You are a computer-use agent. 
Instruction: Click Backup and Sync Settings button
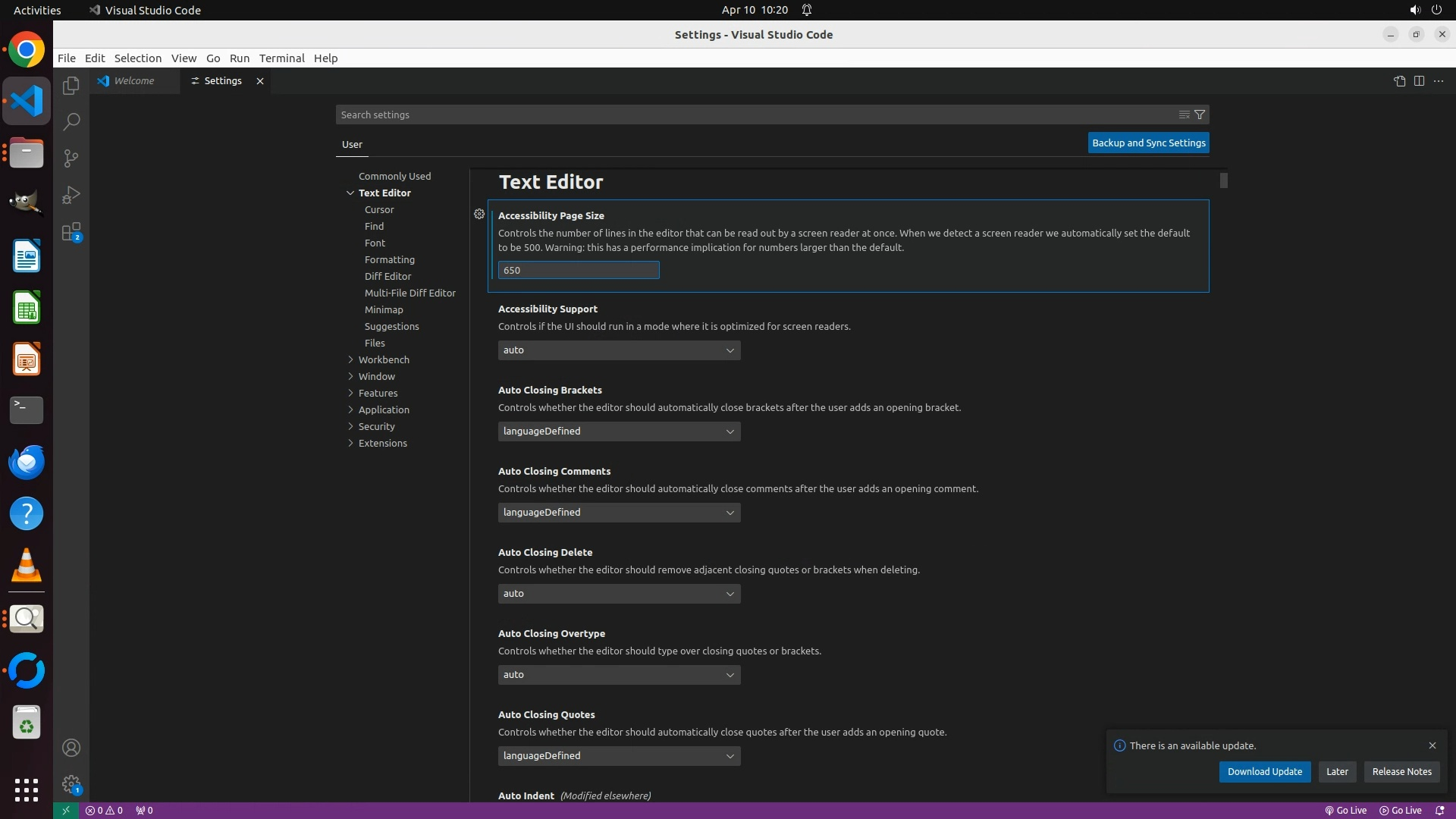coord(1148,143)
